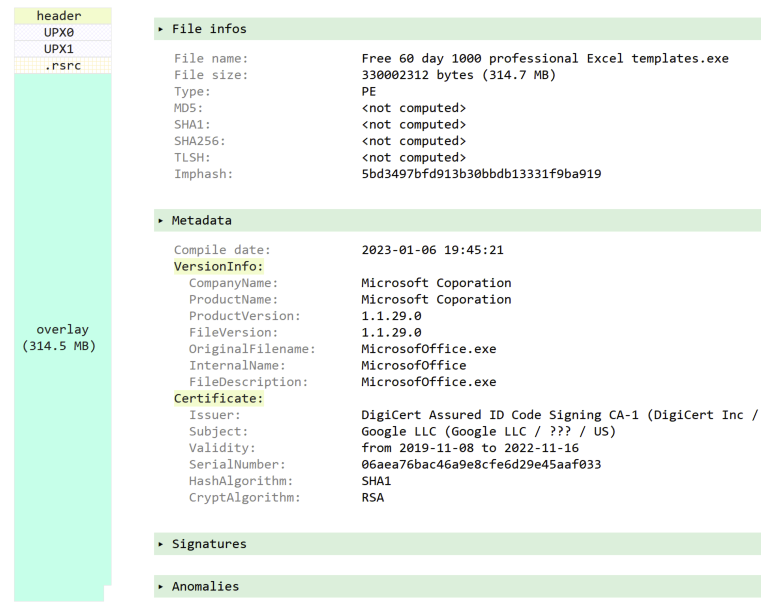The image size is (761, 606).
Task: Click the Certificate: label
Action: coord(218,398)
